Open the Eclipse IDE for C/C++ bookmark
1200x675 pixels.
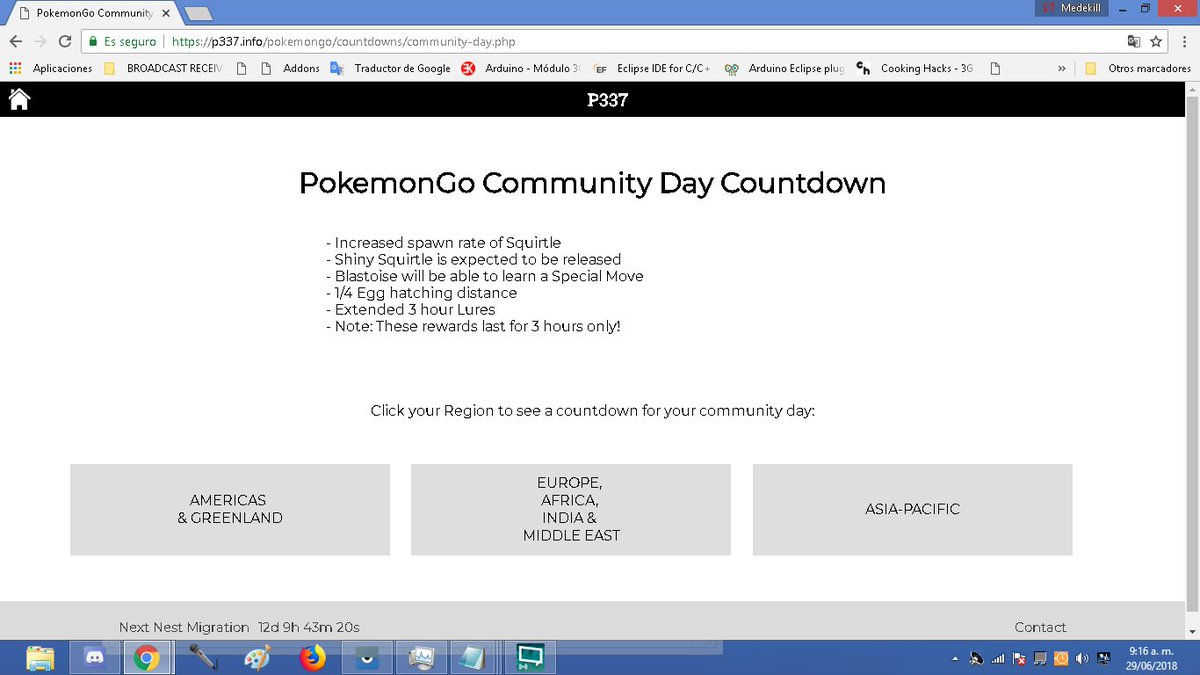pos(652,68)
